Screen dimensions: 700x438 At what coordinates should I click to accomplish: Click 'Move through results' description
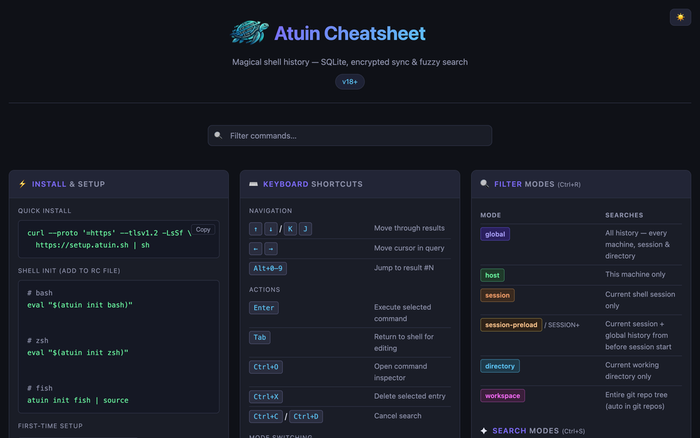[x=409, y=228]
